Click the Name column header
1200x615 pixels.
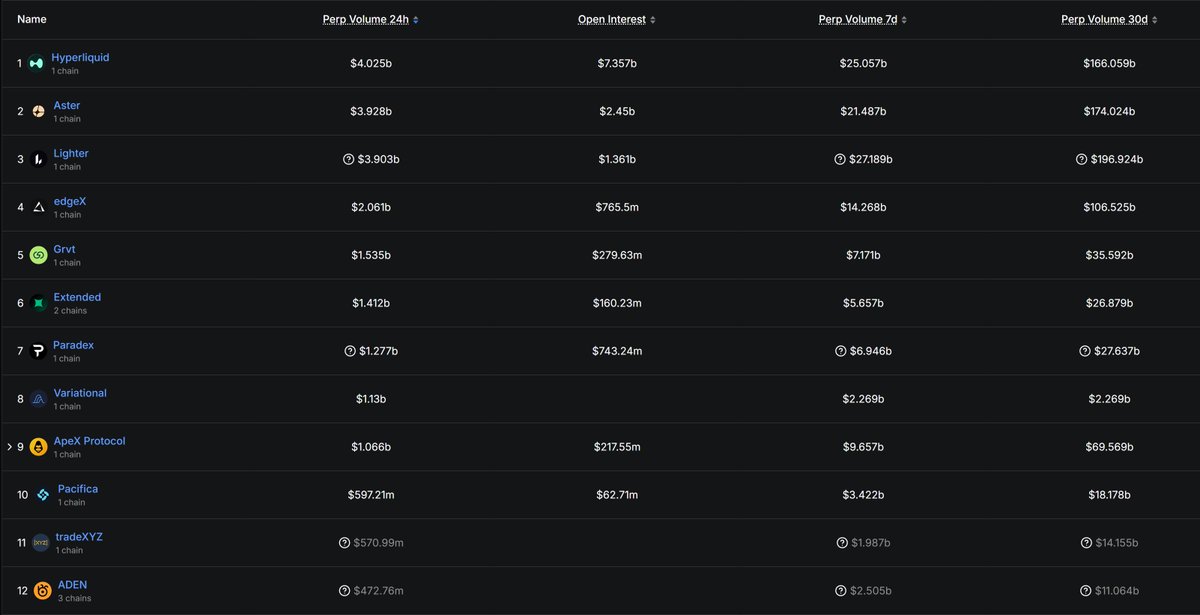click(32, 19)
